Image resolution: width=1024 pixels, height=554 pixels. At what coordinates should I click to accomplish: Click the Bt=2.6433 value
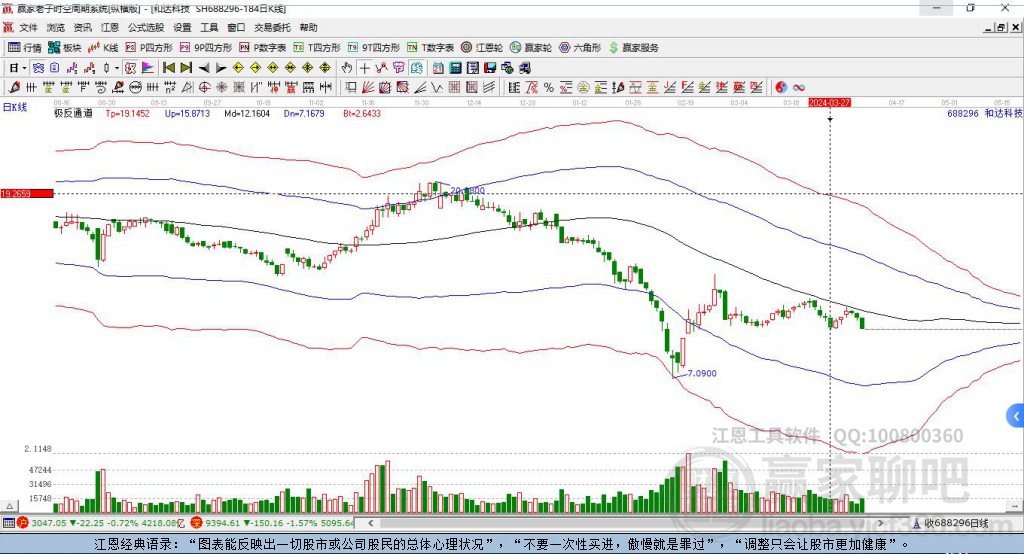pos(362,114)
